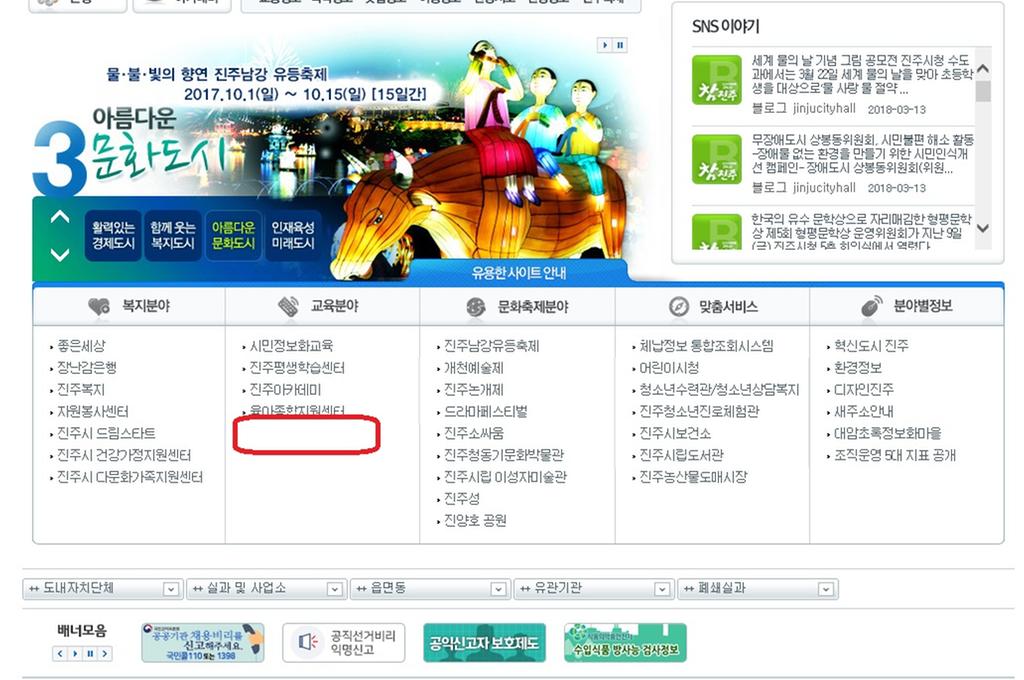Pause the 배너모음 banner rotation
The image size is (1024, 680).
coord(90,653)
